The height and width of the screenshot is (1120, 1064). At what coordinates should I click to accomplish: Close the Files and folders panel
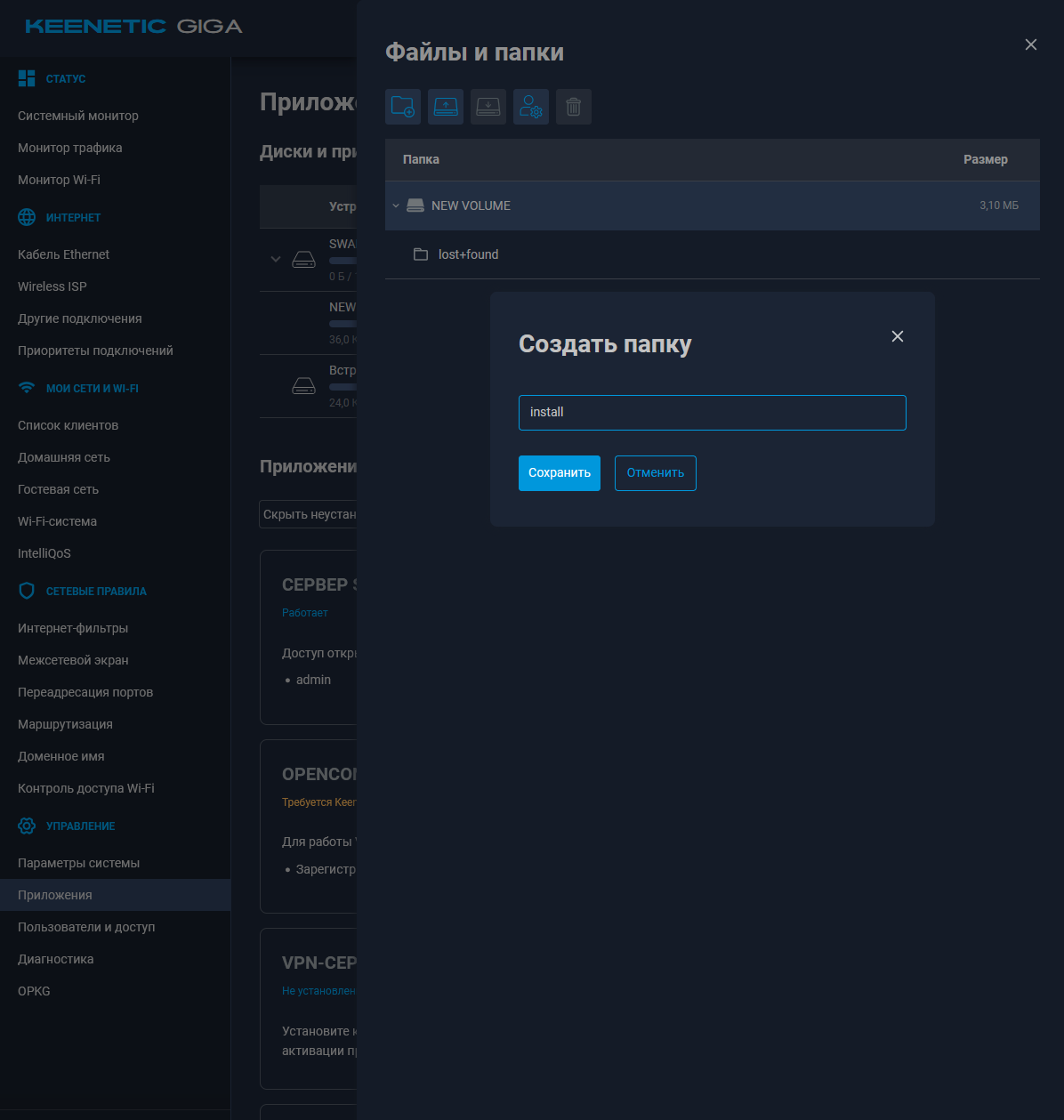1030,44
